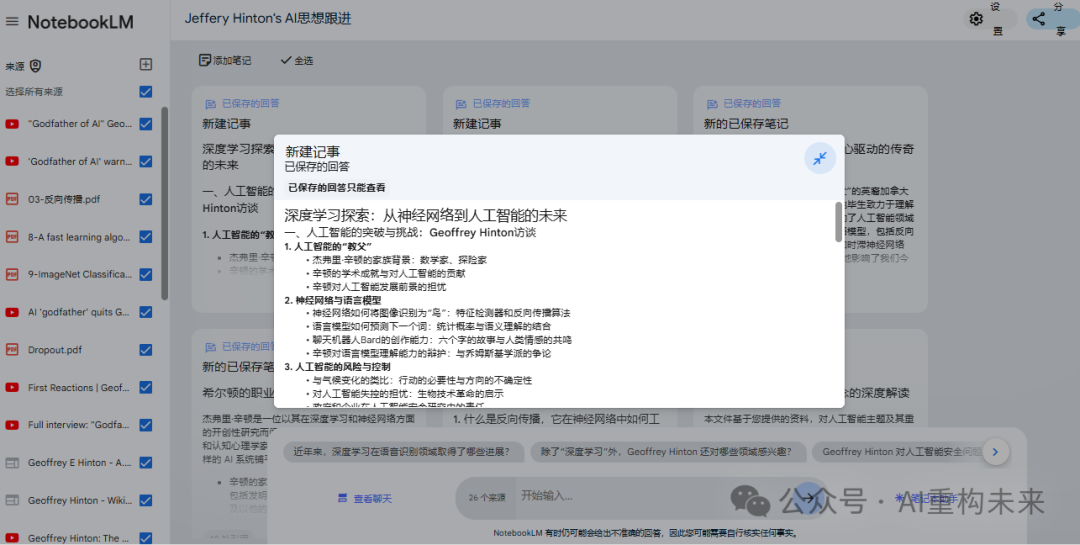The height and width of the screenshot is (545, 1080).
Task: Click section title 1. 人工智能的"教父"
Action: [x=328, y=246]
